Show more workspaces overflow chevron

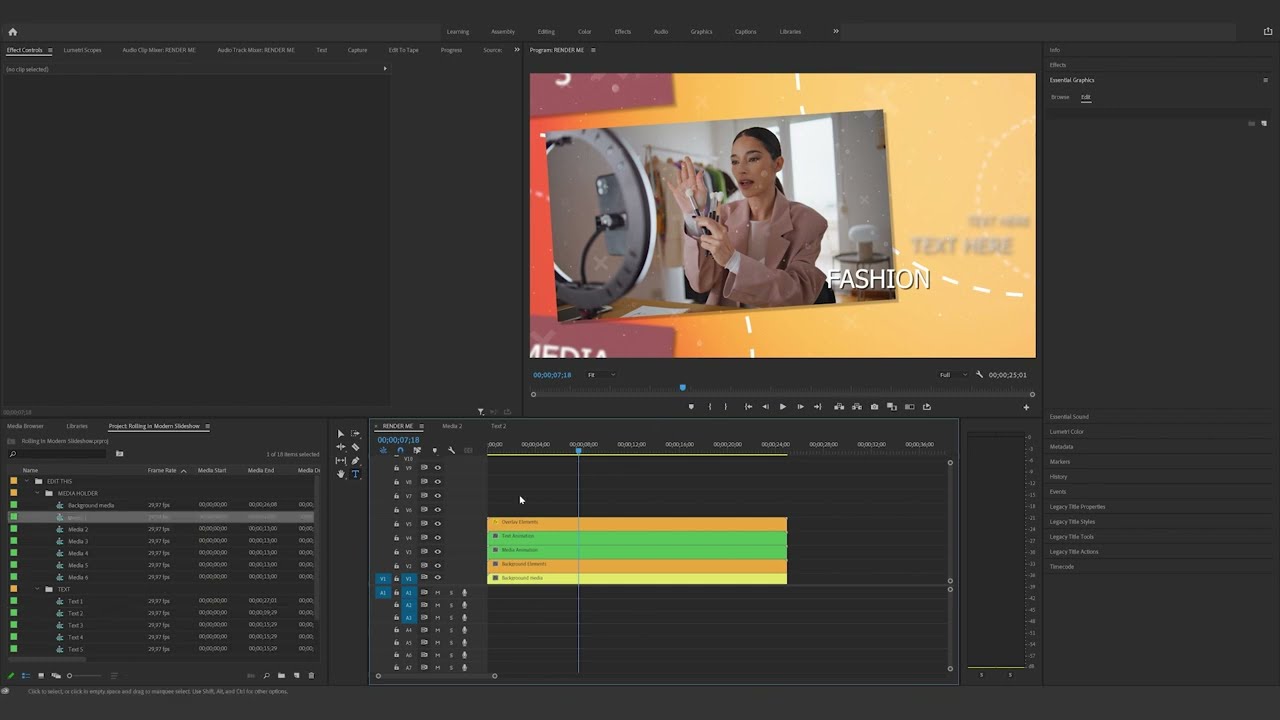pyautogui.click(x=836, y=31)
